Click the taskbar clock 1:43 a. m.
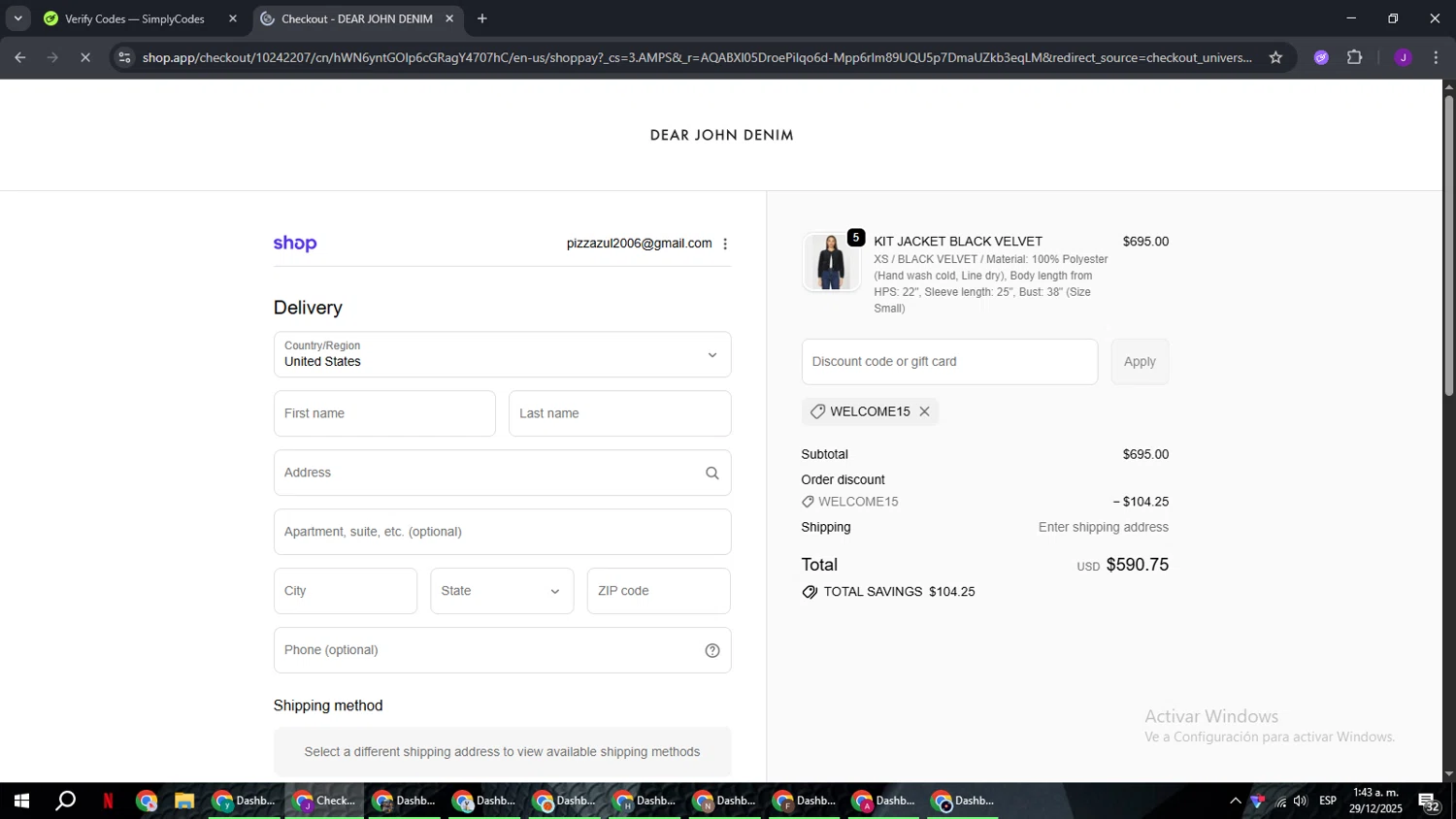Viewport: 1456px width, 819px height. [x=1376, y=801]
